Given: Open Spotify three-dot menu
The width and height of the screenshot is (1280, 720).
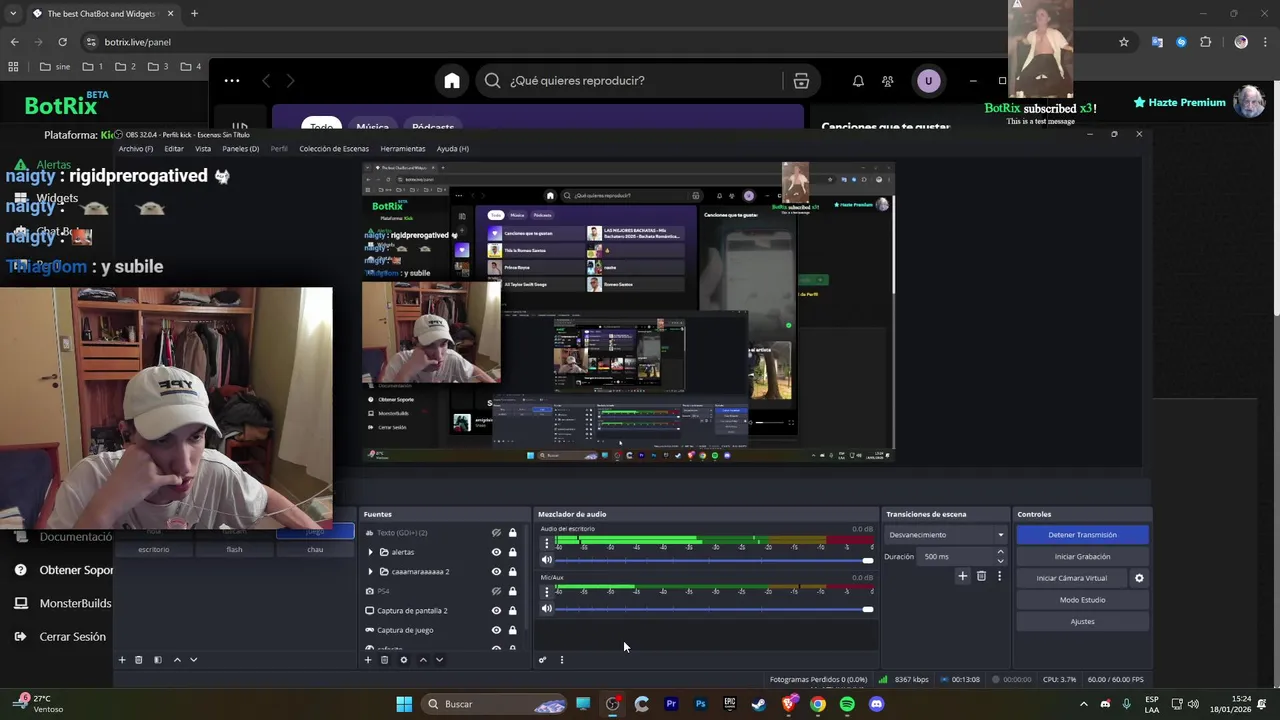Looking at the screenshot, I should coord(232,81).
